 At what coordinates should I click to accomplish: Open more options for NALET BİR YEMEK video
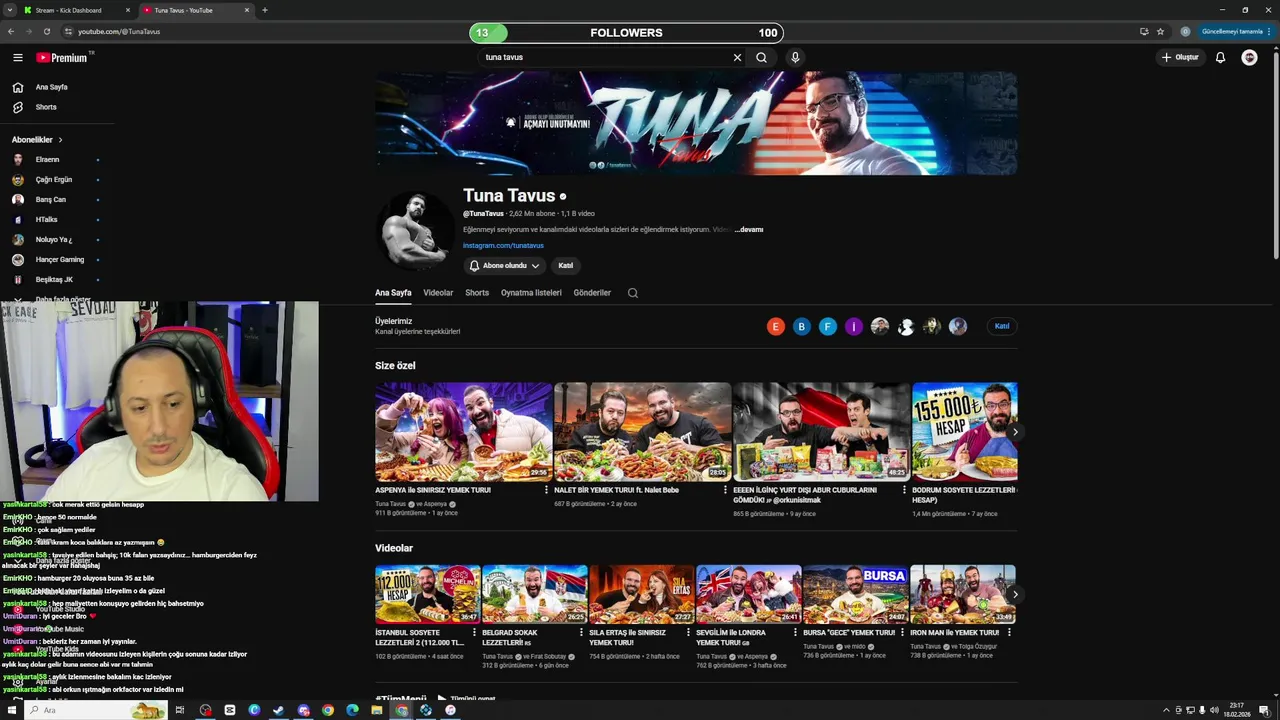coord(724,490)
